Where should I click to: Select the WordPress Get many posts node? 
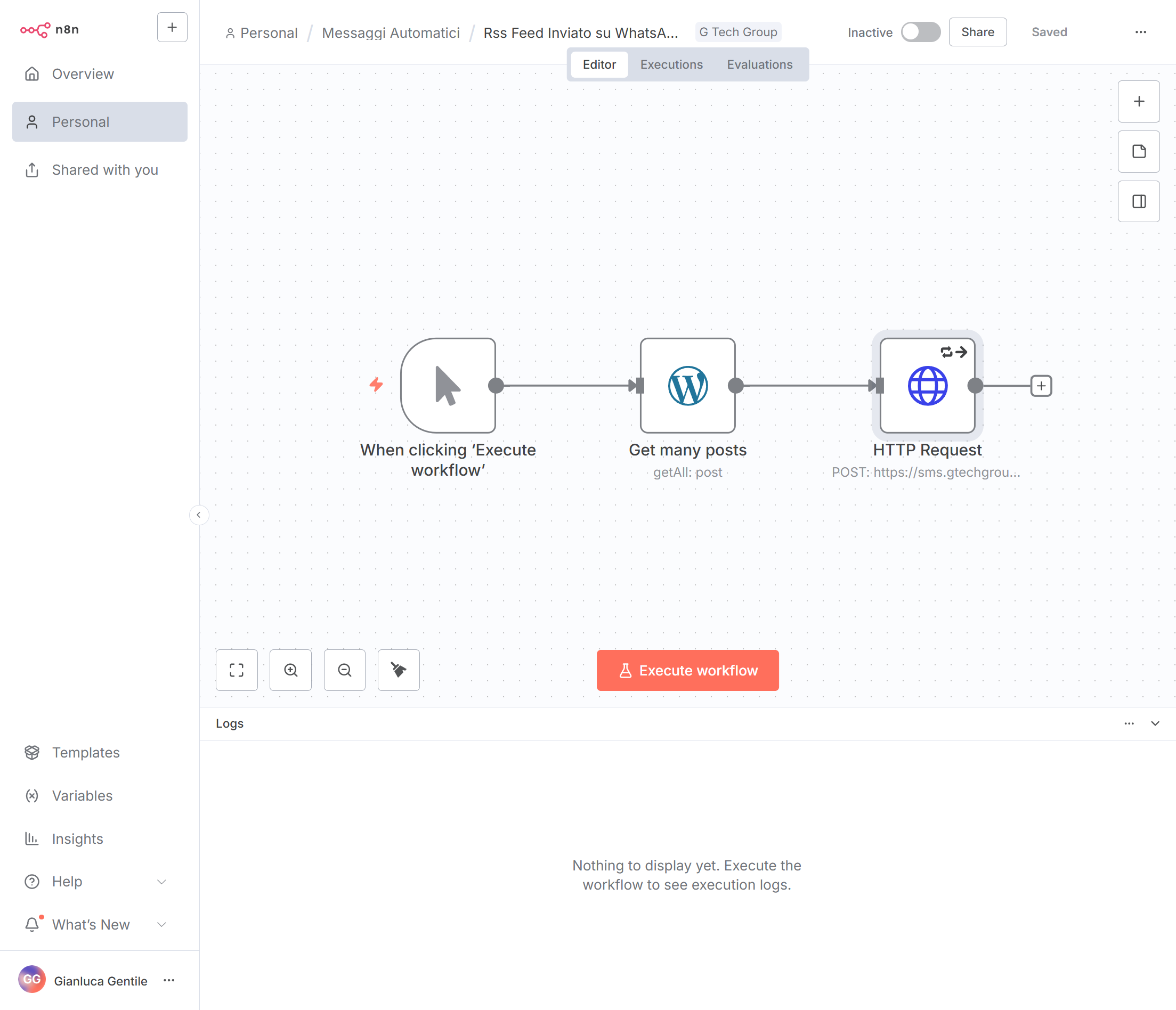click(x=687, y=386)
